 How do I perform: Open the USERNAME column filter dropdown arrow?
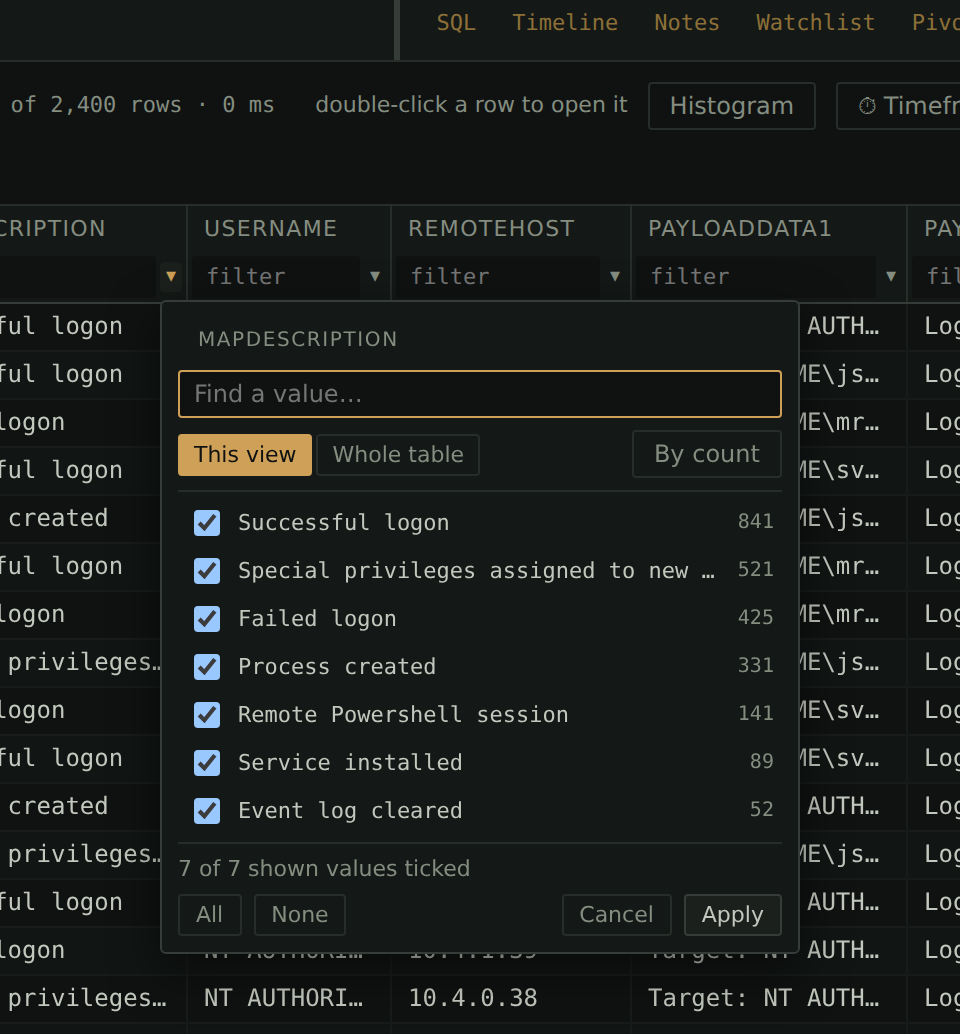click(x=375, y=276)
